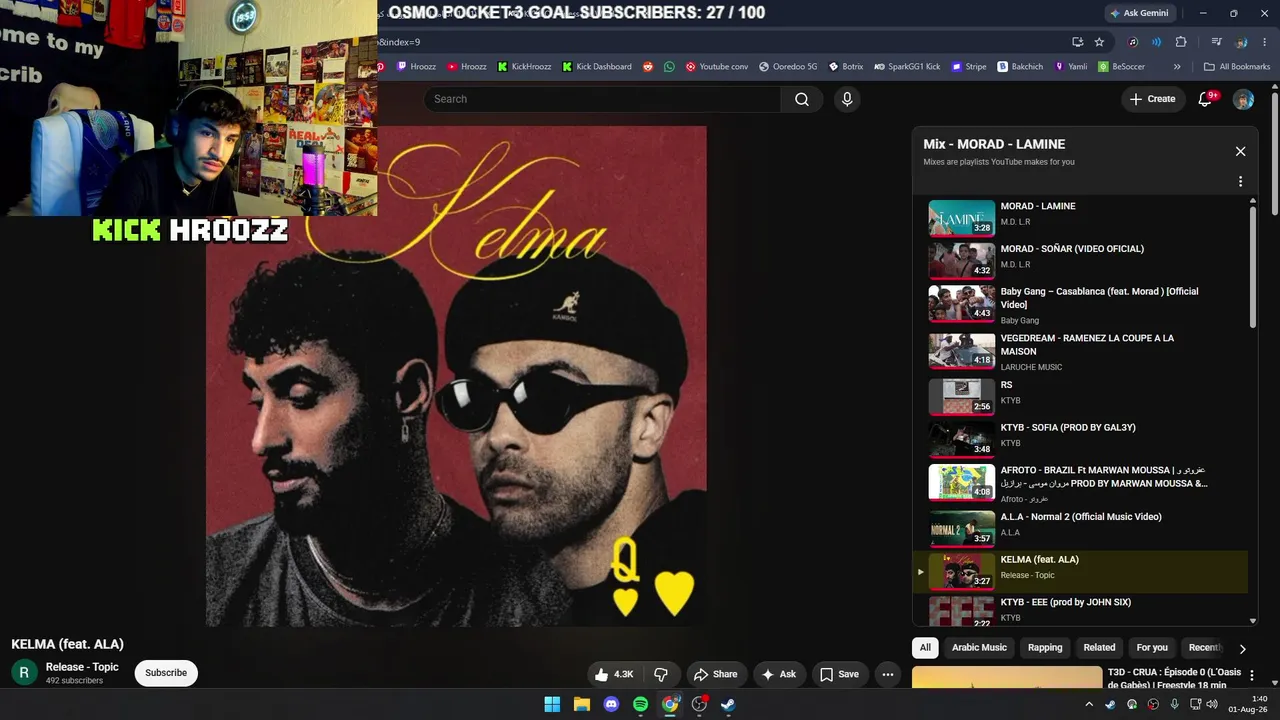Open Discord from the taskbar

pyautogui.click(x=611, y=704)
